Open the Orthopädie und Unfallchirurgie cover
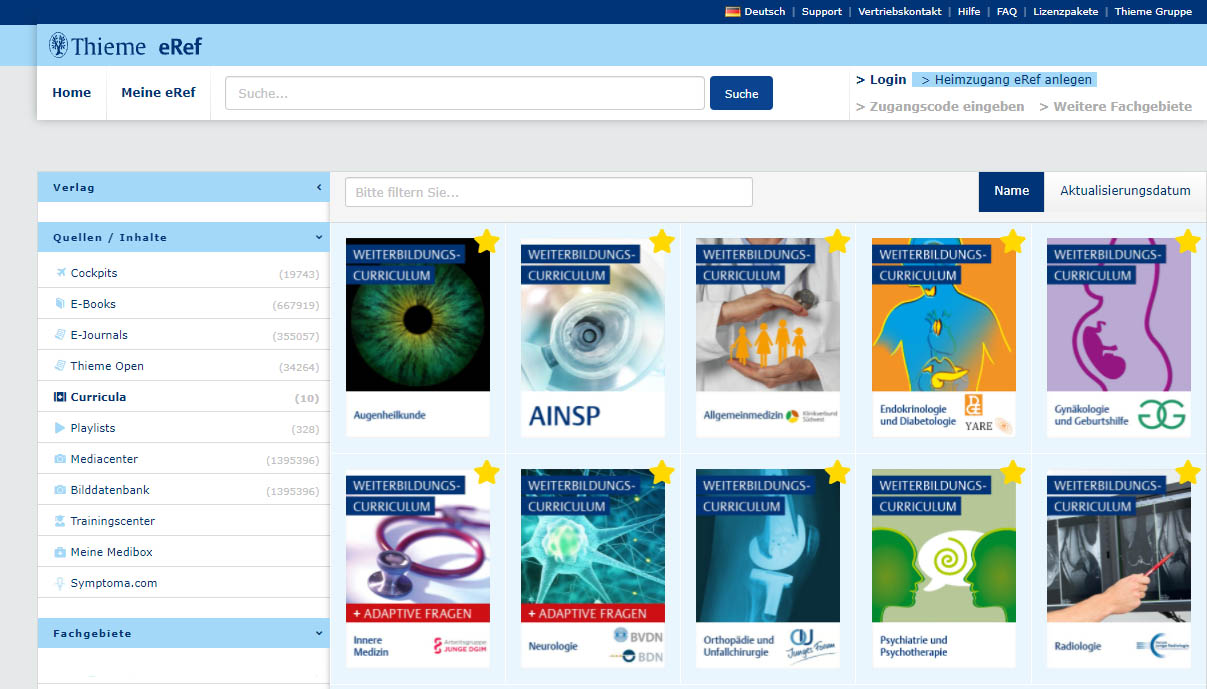 768,568
